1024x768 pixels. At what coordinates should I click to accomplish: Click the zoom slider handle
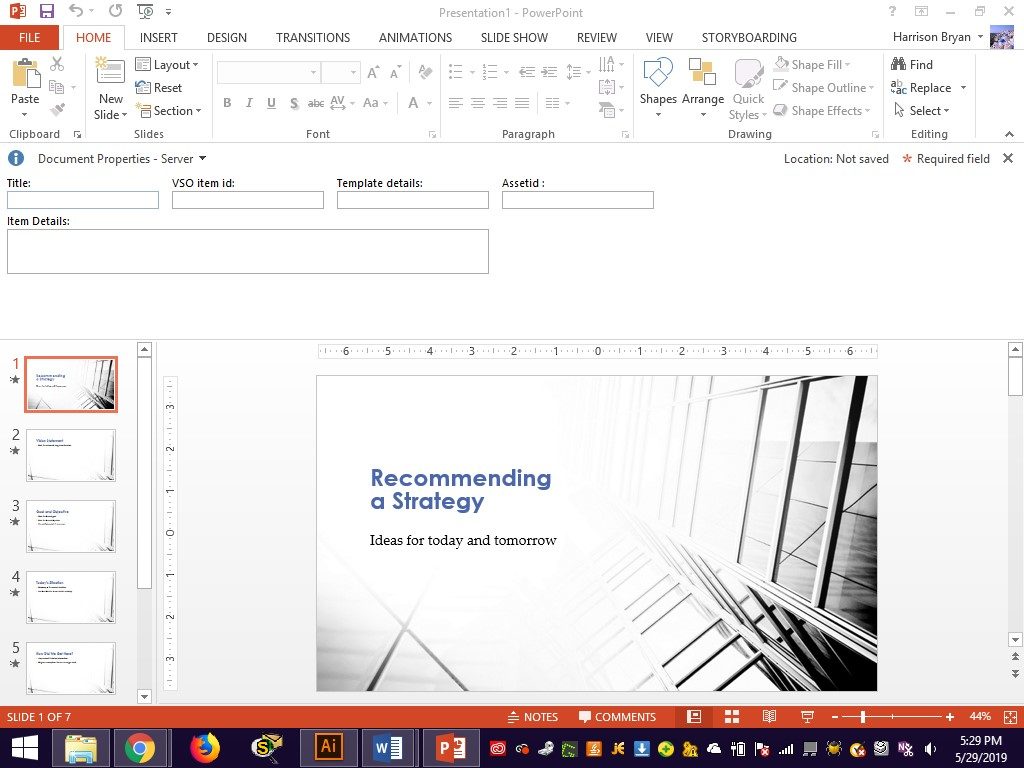tap(862, 717)
